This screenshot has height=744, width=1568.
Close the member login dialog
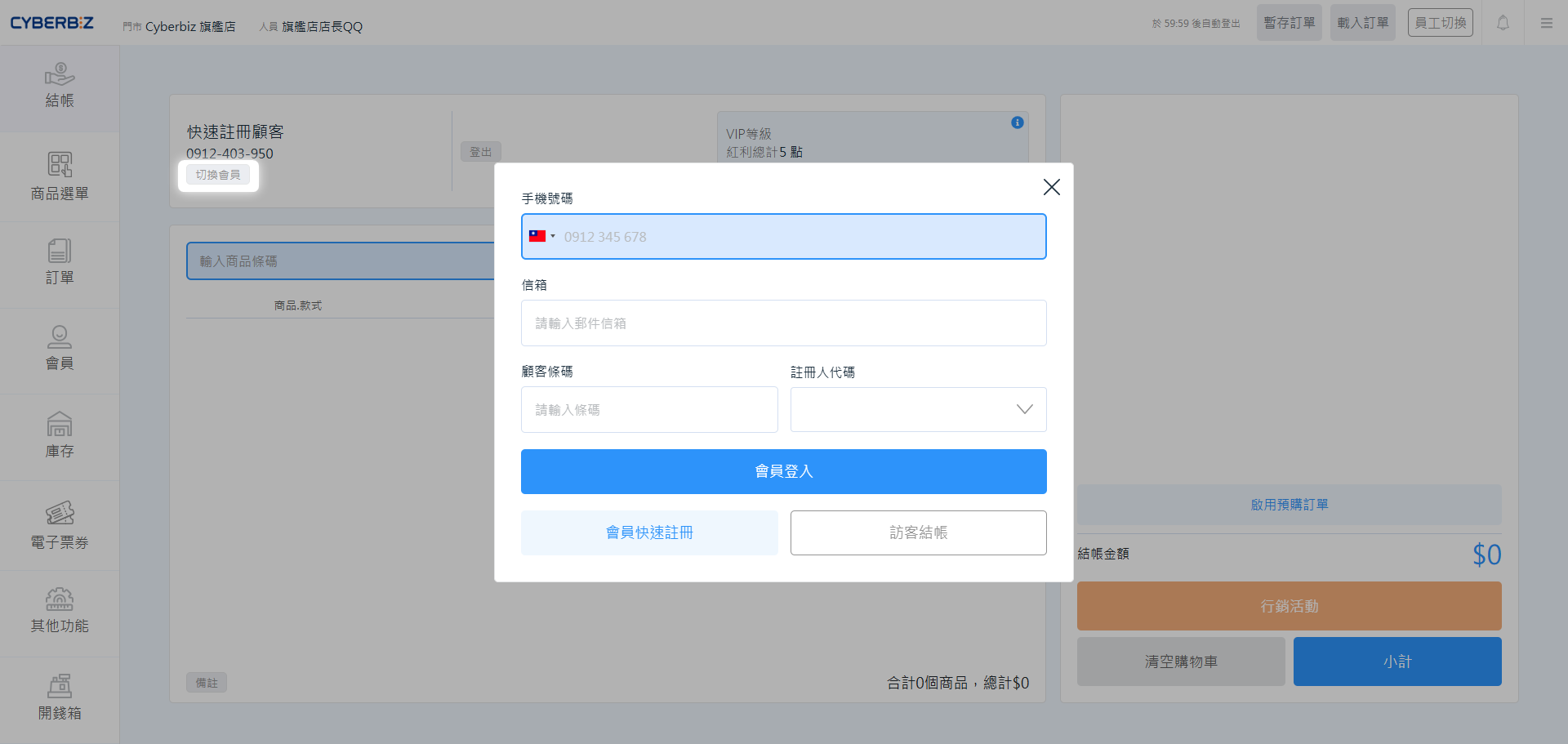coord(1051,187)
